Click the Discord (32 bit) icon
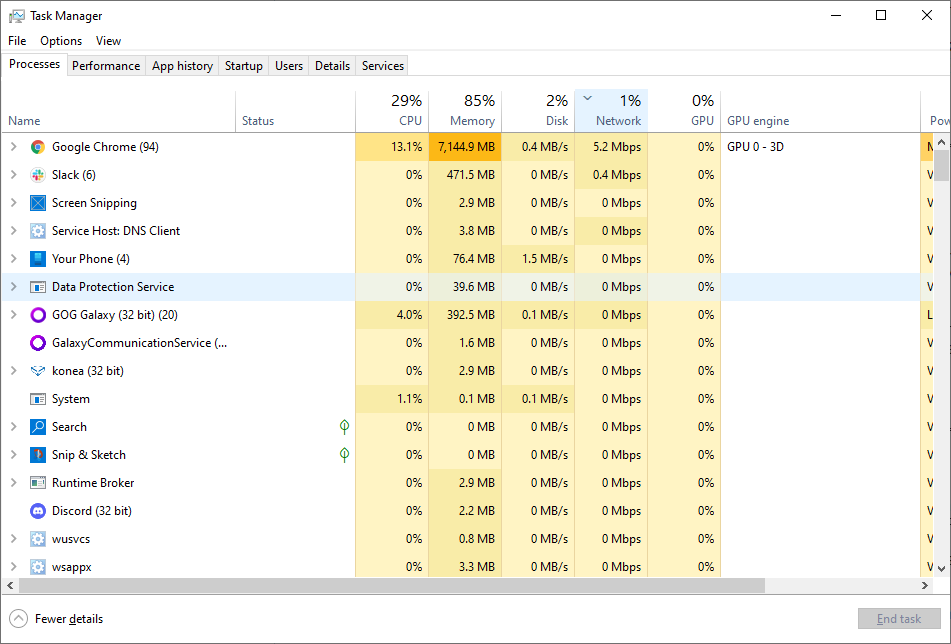Viewport: 951px width, 644px height. (38, 511)
